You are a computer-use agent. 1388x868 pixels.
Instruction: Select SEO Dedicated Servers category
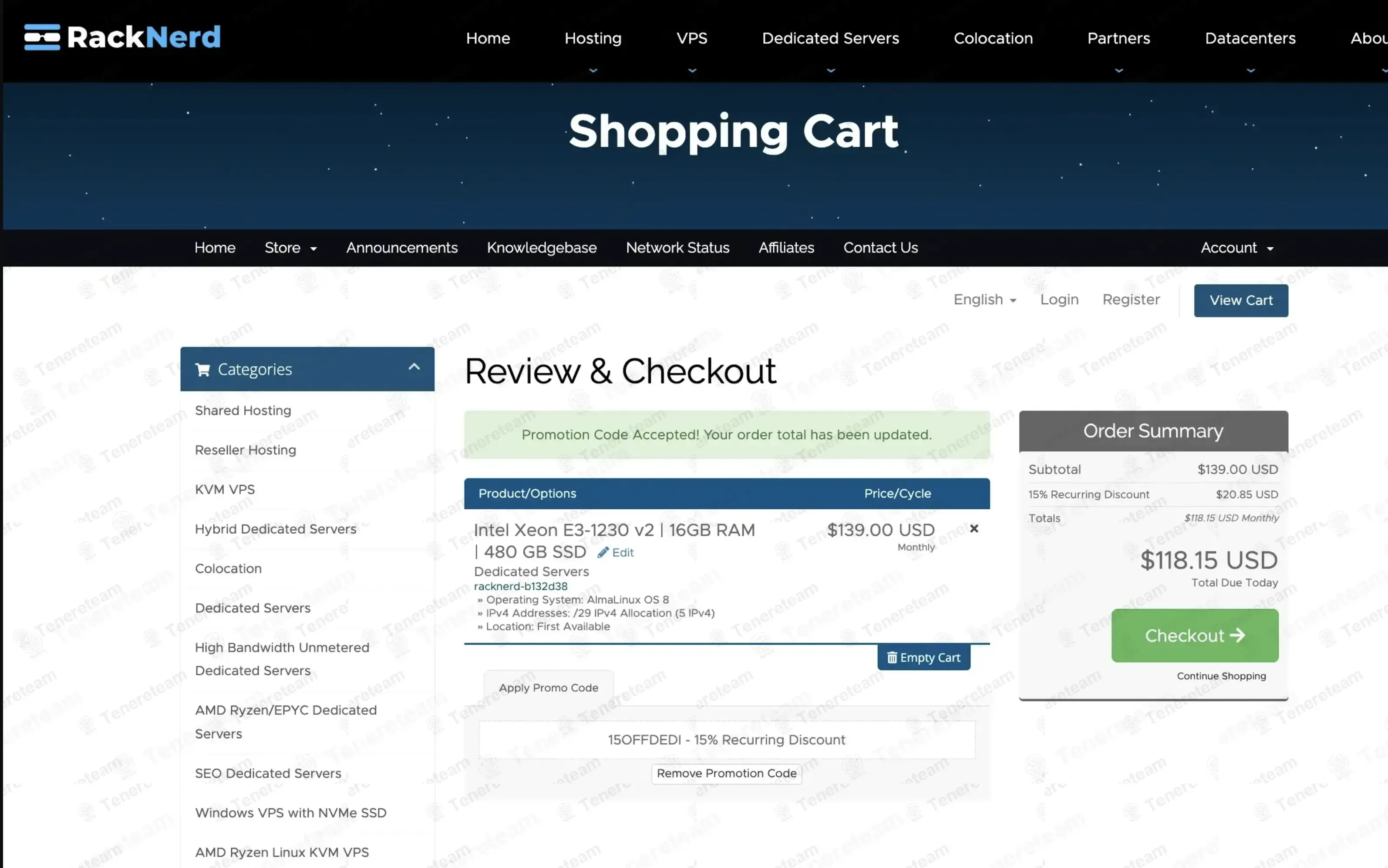tap(268, 773)
